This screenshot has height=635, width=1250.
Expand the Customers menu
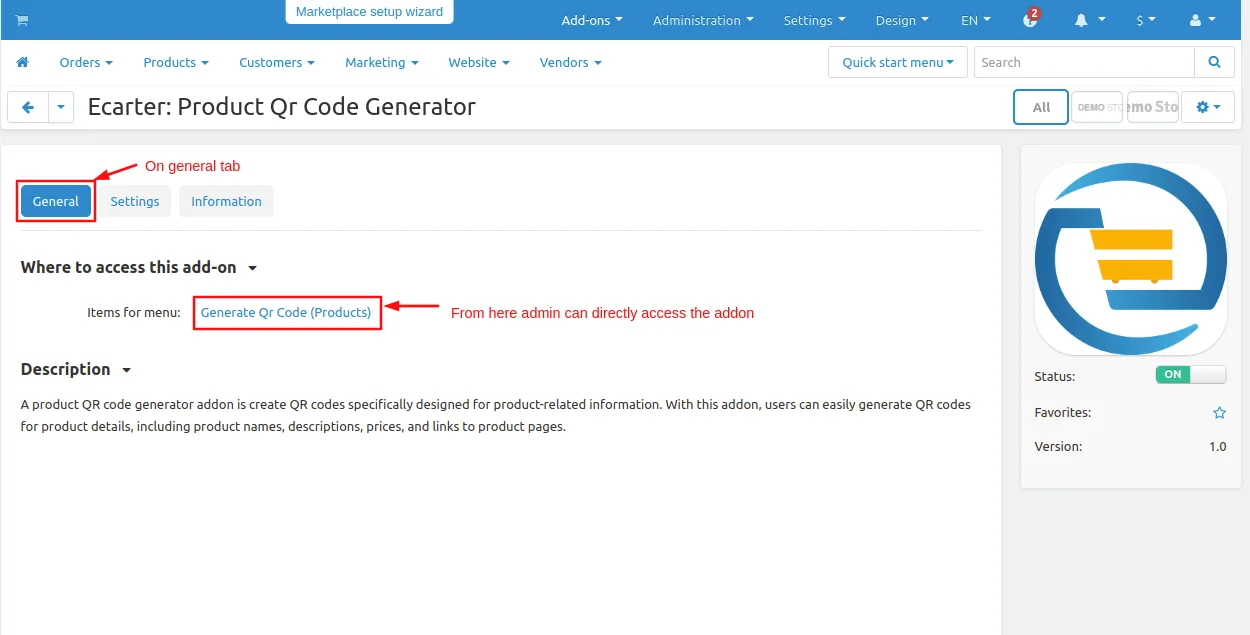[277, 62]
